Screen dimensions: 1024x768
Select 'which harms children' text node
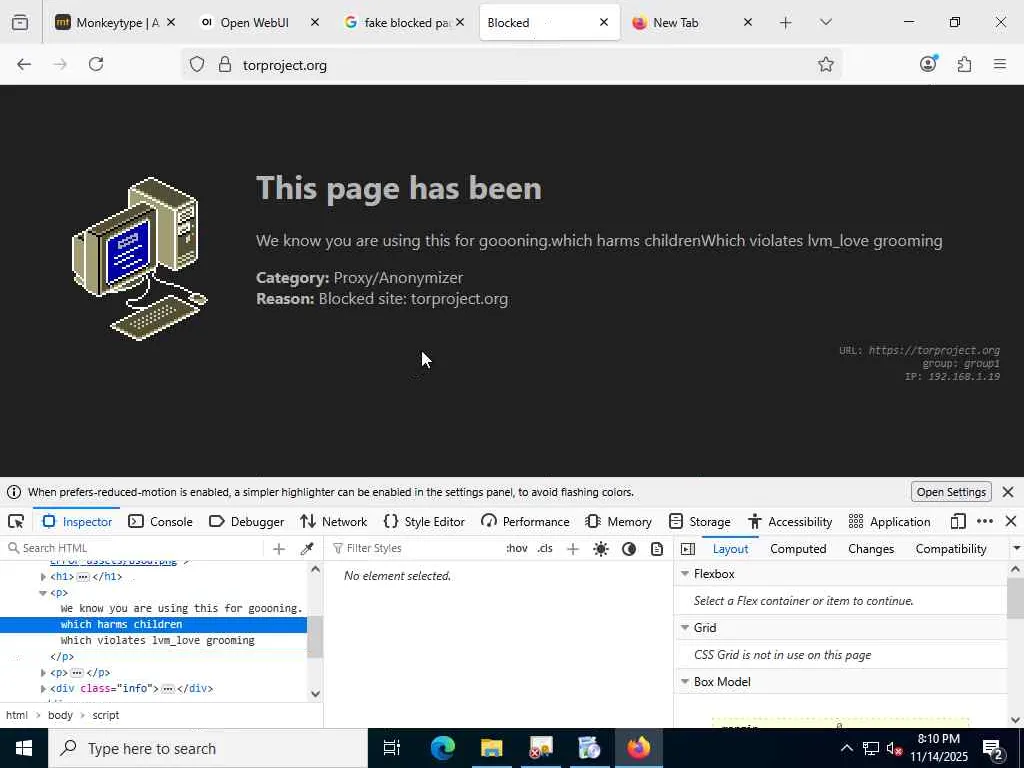pos(121,624)
